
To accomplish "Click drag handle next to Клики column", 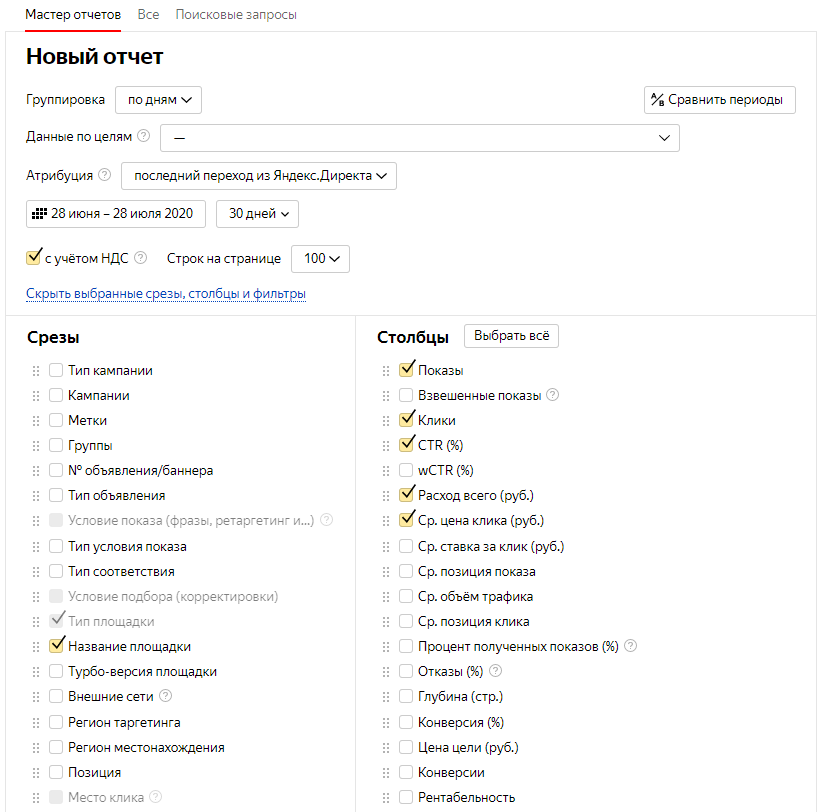I will [x=386, y=421].
